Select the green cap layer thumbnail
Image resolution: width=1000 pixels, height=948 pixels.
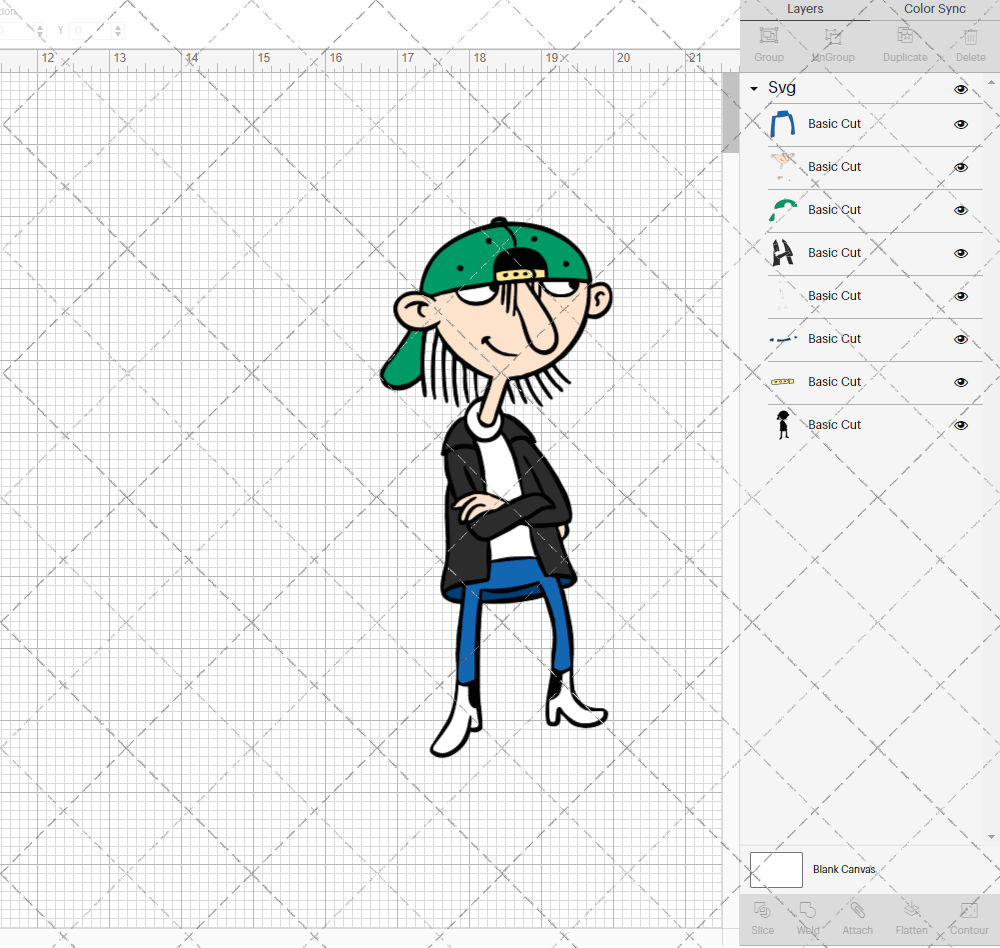tap(783, 210)
